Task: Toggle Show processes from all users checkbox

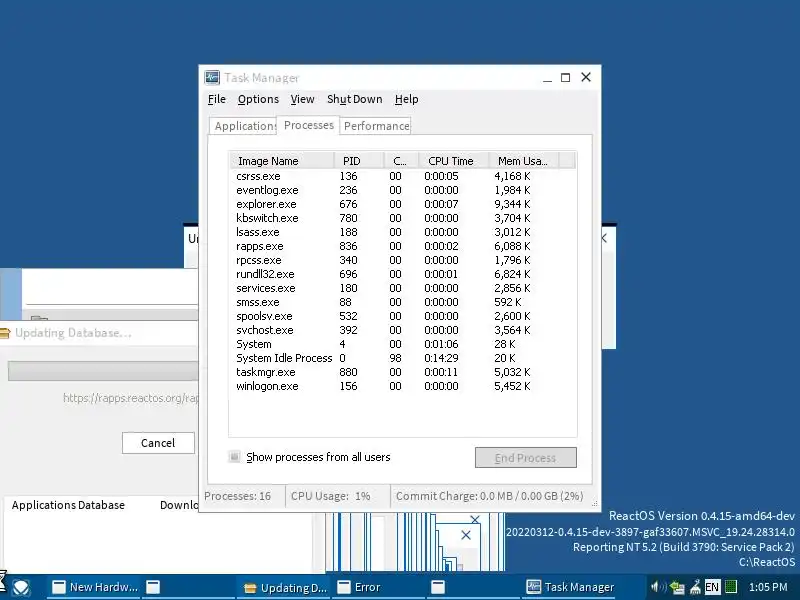Action: [x=234, y=457]
